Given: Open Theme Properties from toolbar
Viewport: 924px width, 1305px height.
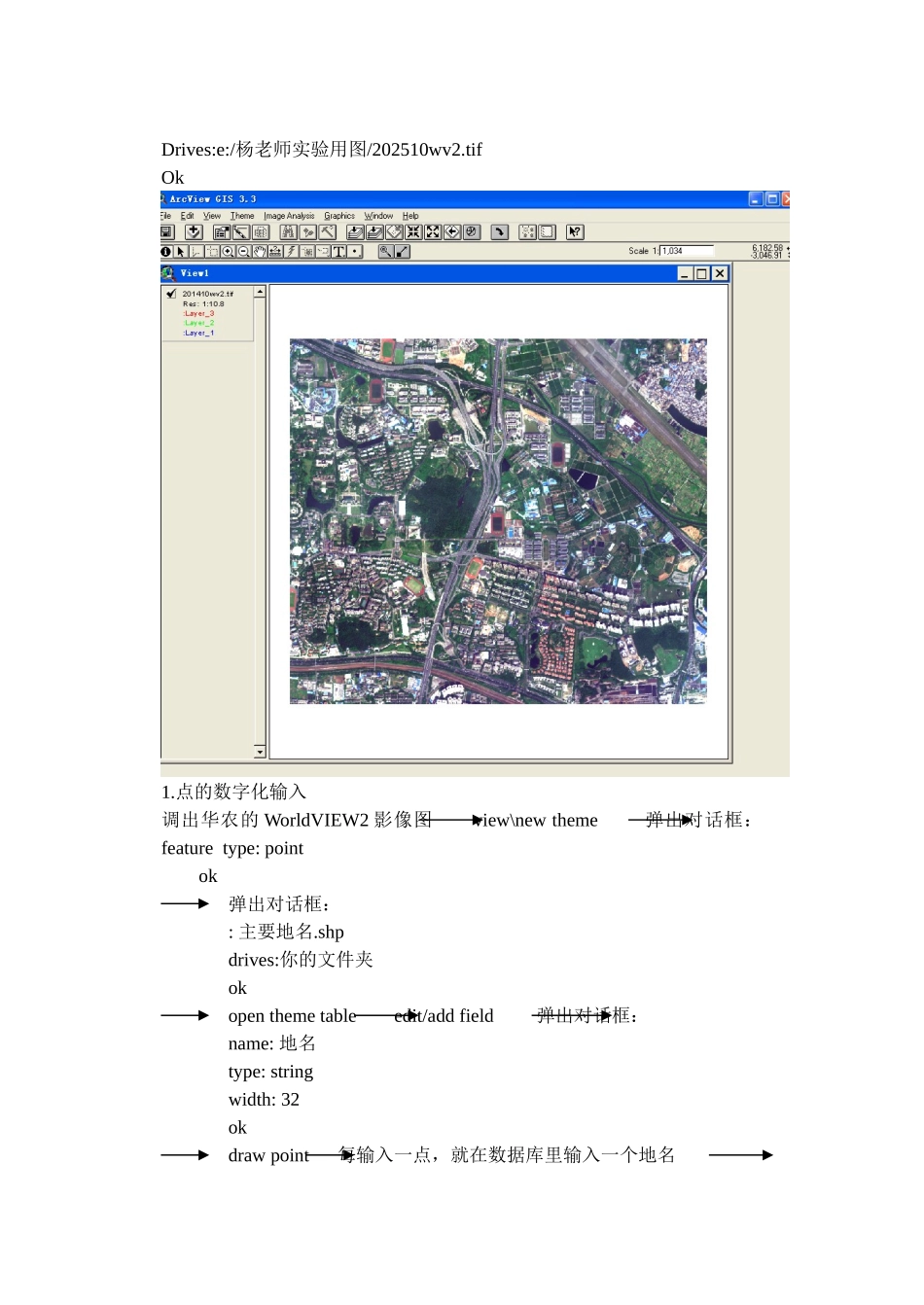Looking at the screenshot, I should [221, 232].
